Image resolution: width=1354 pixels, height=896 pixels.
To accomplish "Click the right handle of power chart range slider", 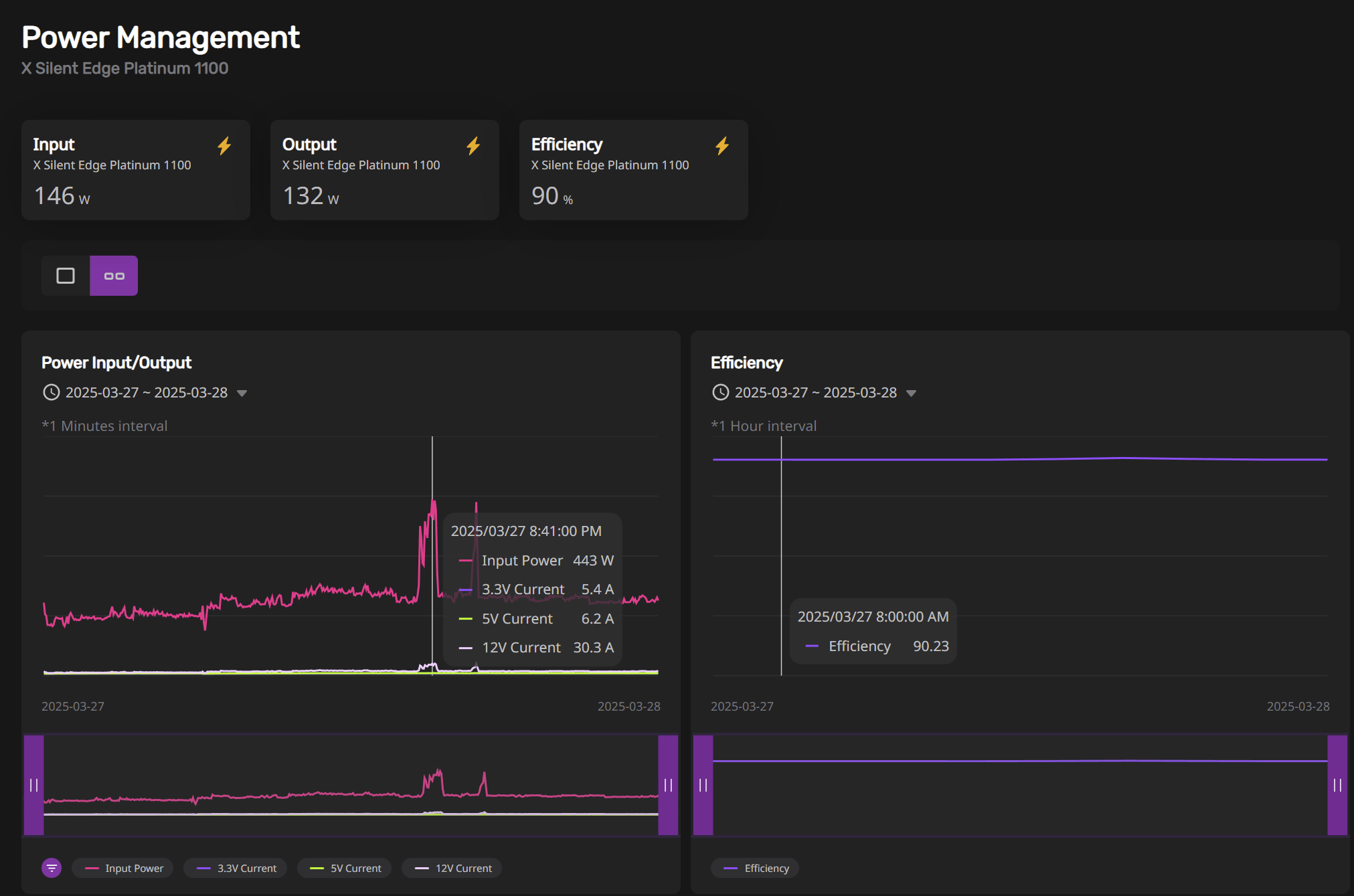I will pos(668,785).
